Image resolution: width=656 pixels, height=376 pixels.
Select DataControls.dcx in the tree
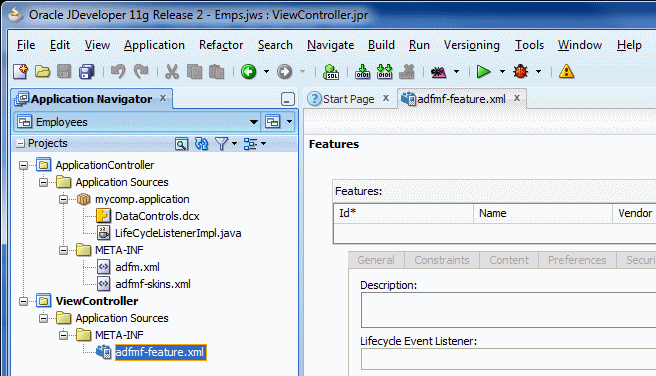coord(157,216)
